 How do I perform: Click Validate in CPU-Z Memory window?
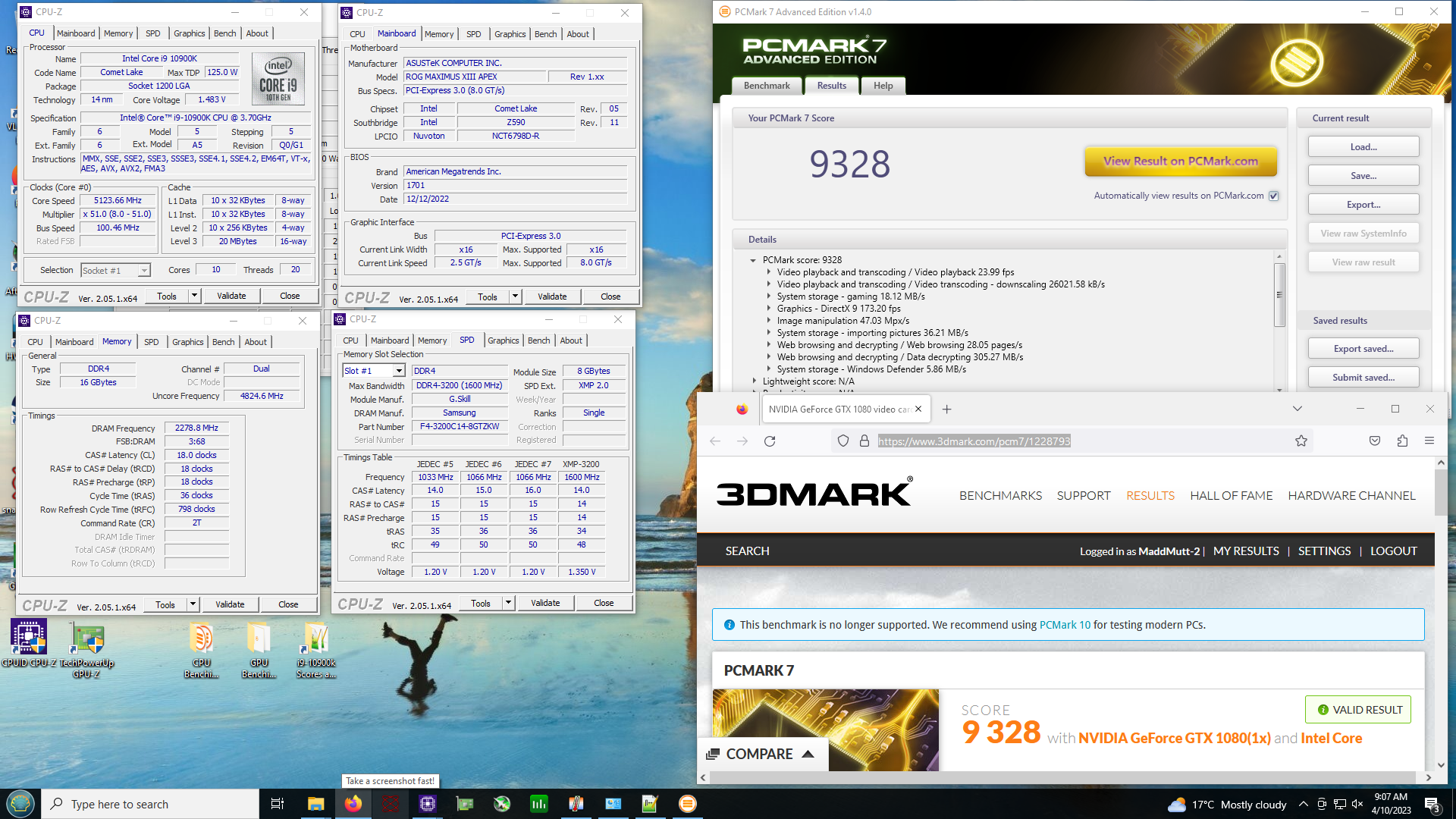[230, 604]
